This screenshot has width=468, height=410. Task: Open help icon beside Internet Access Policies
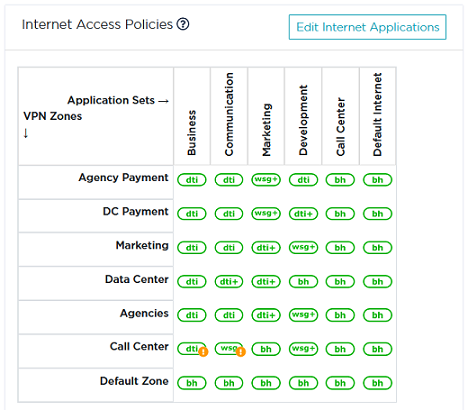(183, 24)
